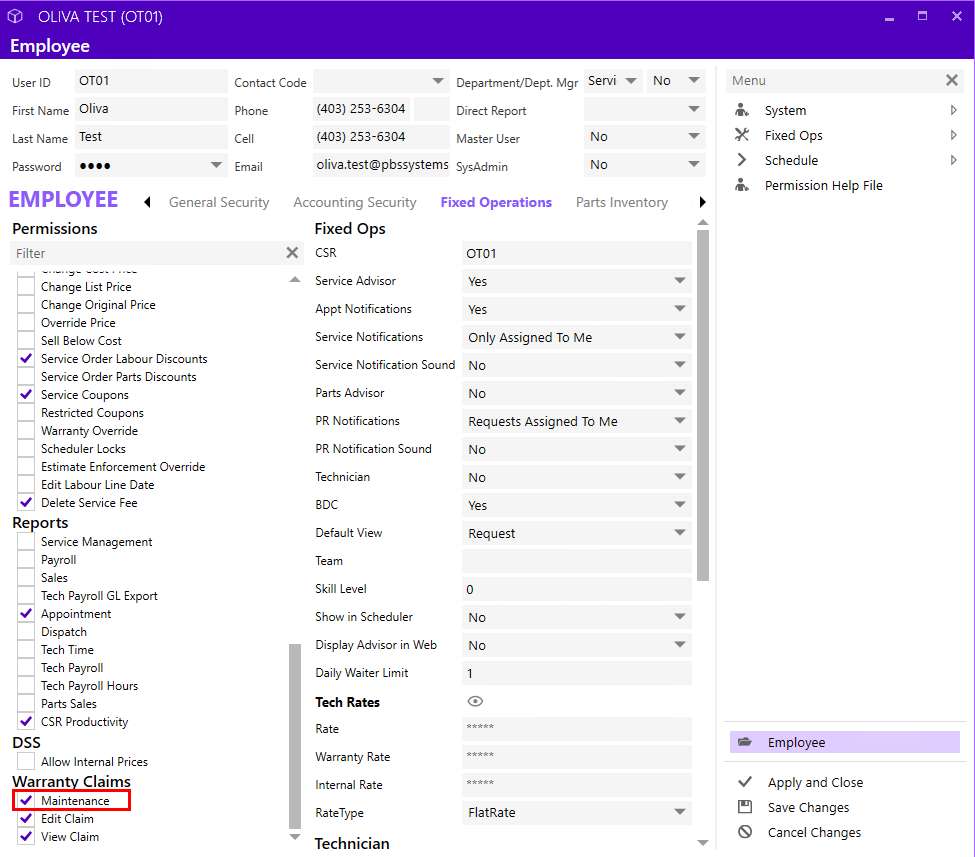Check the Service Management report checkbox

25,541
